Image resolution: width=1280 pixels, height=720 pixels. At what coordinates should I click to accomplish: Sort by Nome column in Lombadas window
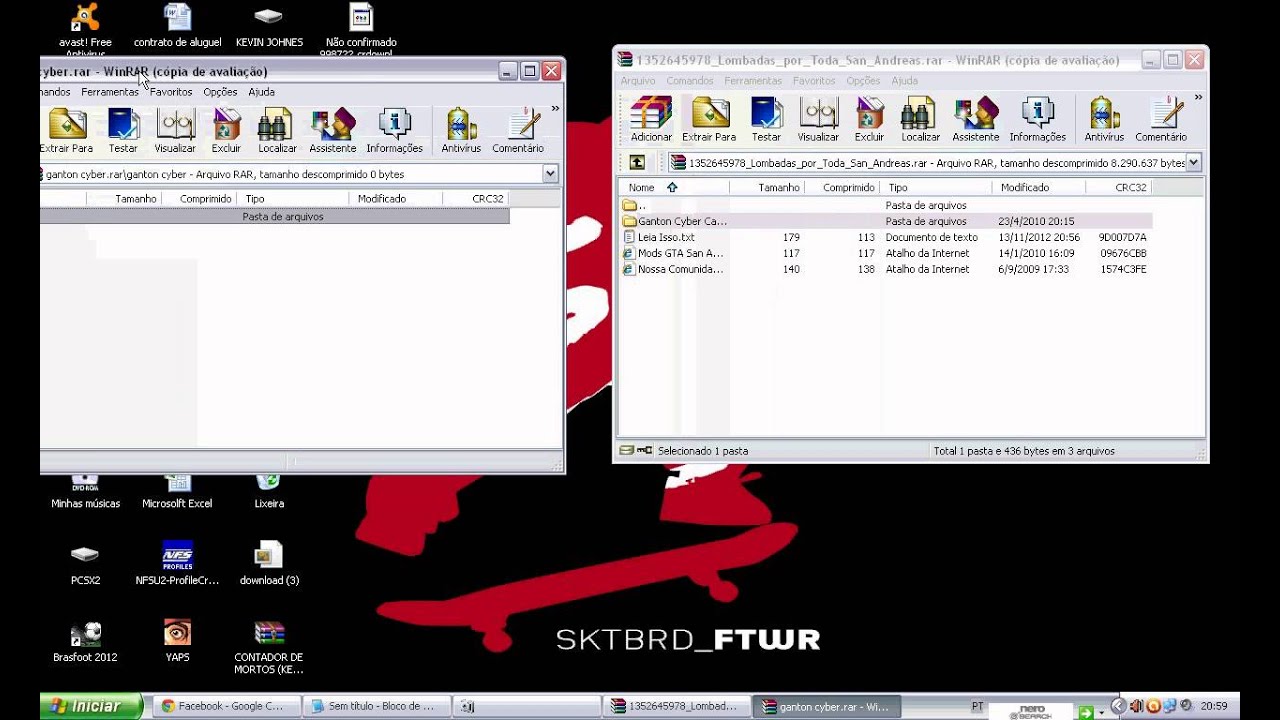674,187
